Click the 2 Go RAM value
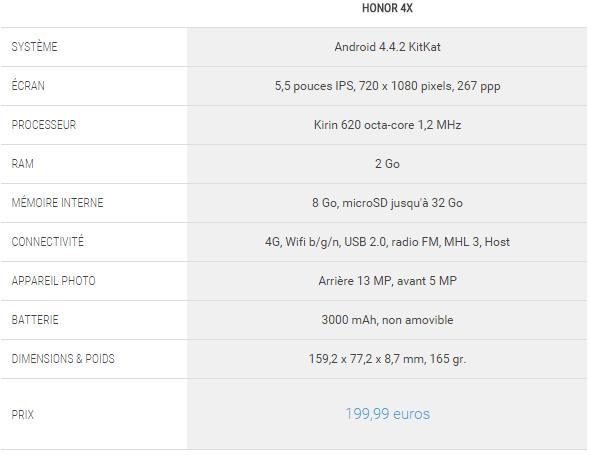 387,164
